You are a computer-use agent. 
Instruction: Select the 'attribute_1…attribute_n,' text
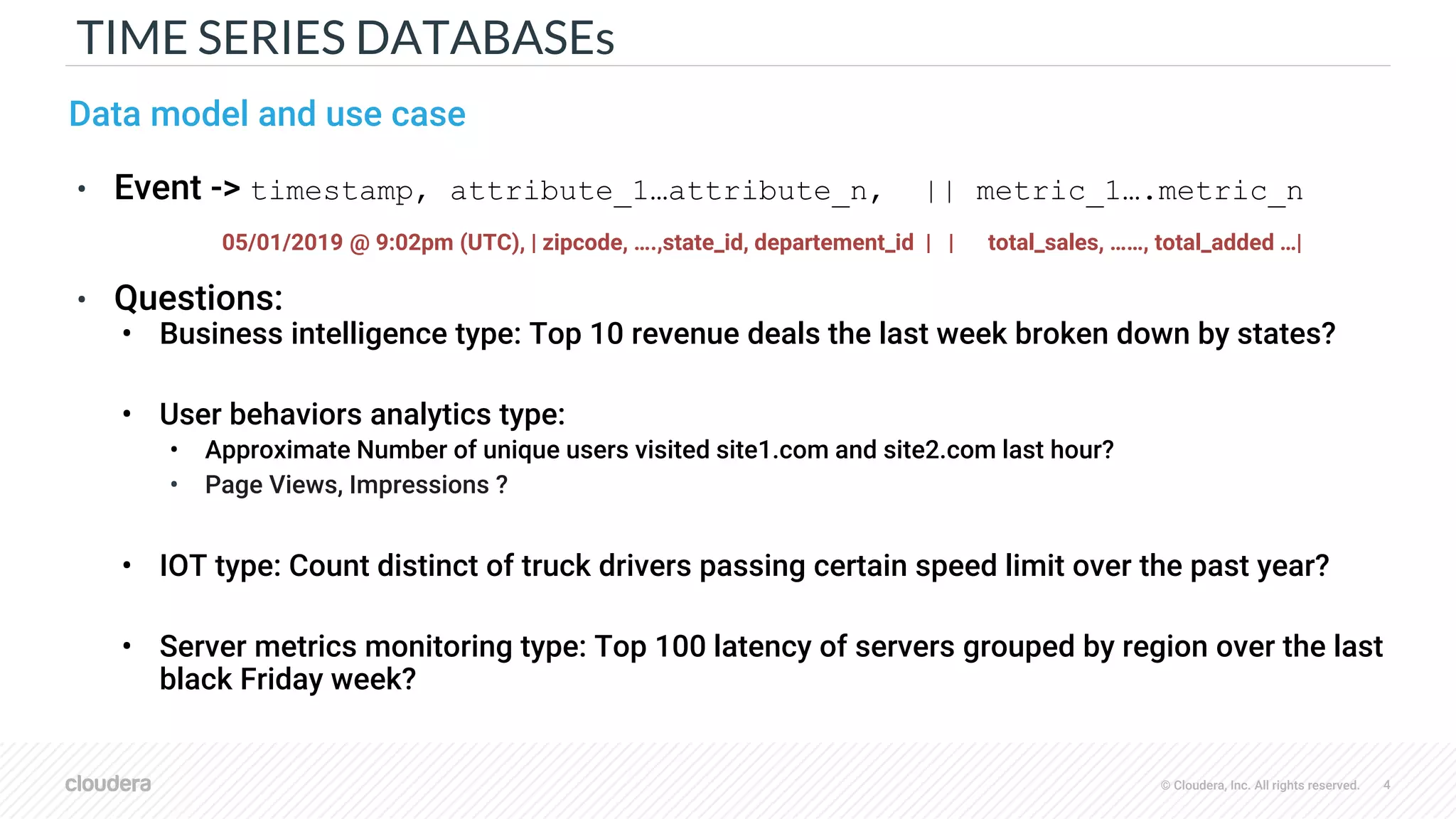[667, 191]
